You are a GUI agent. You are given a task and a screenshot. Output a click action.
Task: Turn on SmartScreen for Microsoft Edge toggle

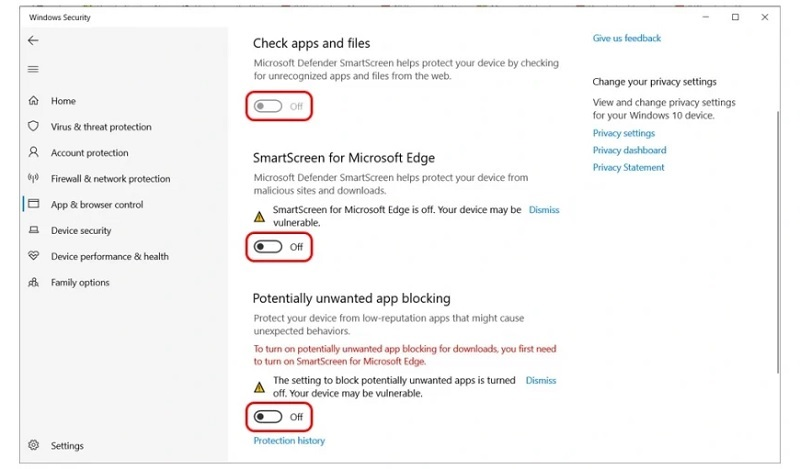(269, 247)
